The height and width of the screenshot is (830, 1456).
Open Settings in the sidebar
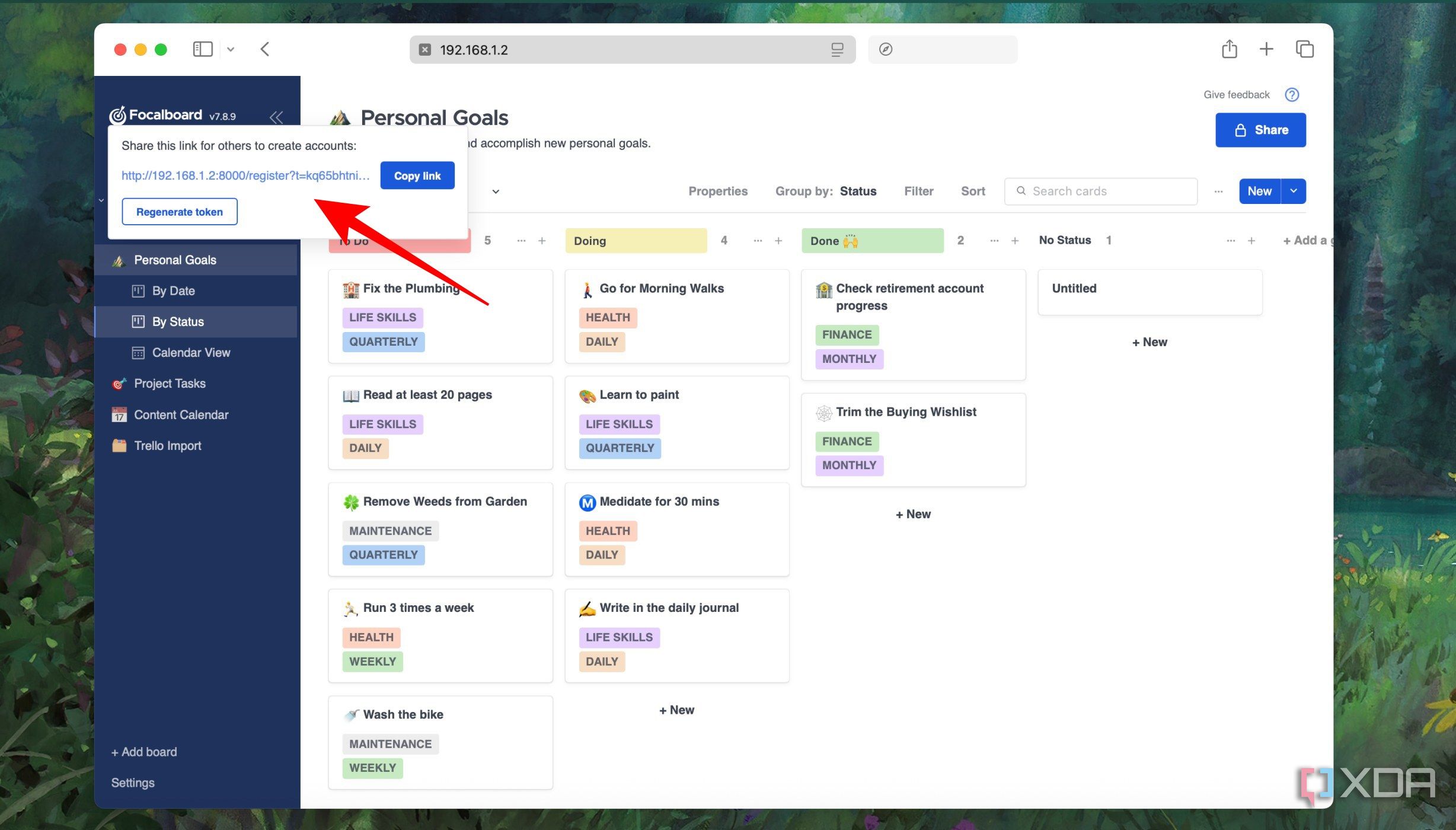click(133, 783)
